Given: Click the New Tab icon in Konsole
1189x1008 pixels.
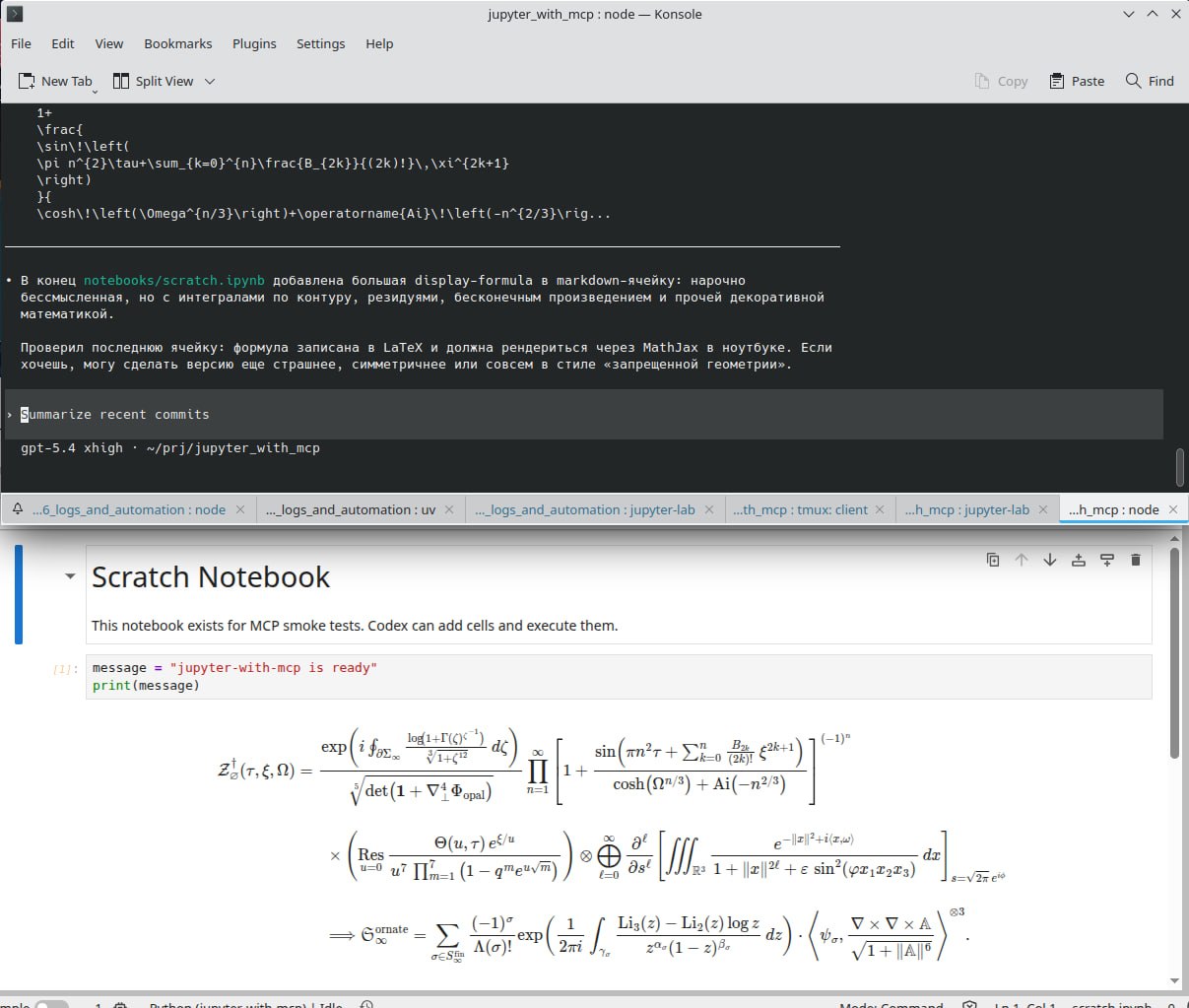Looking at the screenshot, I should pos(28,81).
